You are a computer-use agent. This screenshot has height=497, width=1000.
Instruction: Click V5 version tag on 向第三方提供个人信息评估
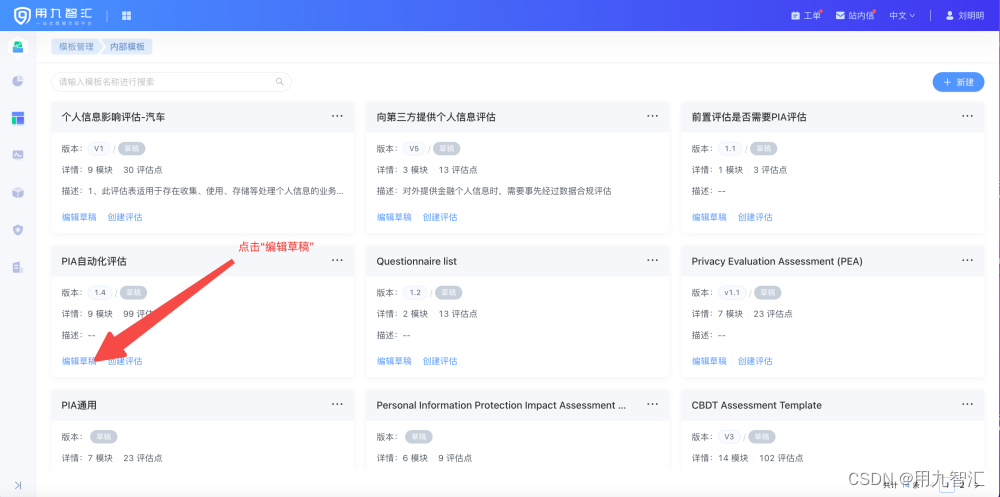[414, 149]
